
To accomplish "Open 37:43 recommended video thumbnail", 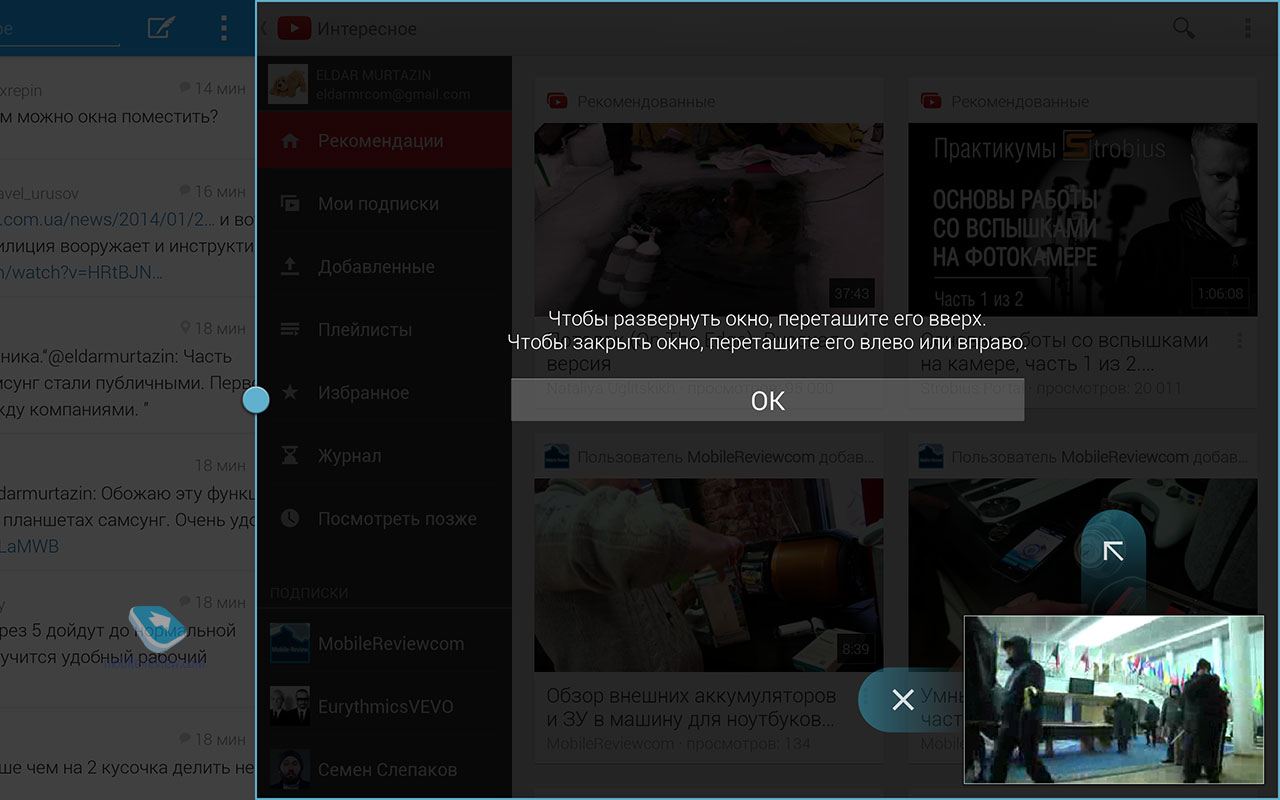I will pyautogui.click(x=709, y=219).
